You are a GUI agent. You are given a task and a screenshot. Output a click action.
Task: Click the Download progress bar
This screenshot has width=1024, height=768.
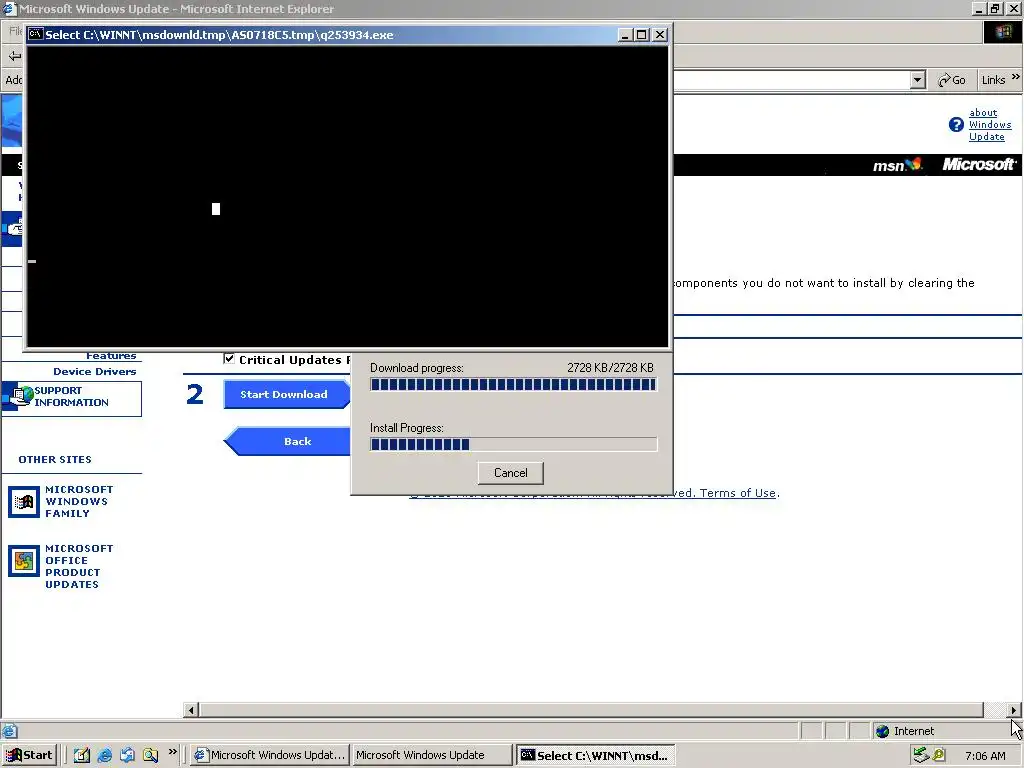tap(513, 385)
